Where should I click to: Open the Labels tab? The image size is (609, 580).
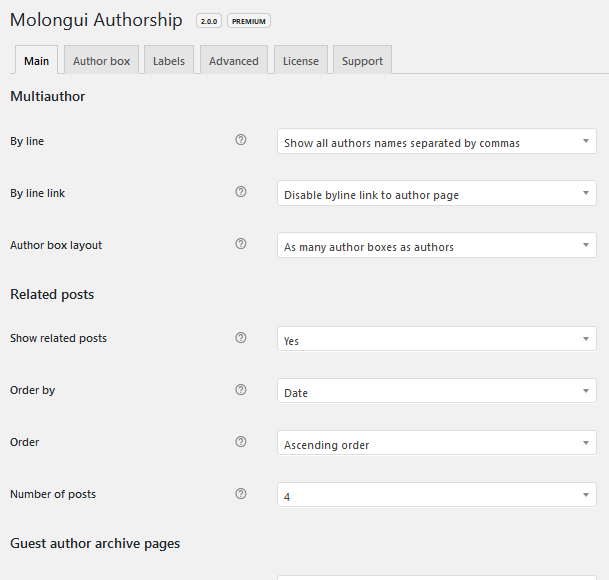coord(168,61)
